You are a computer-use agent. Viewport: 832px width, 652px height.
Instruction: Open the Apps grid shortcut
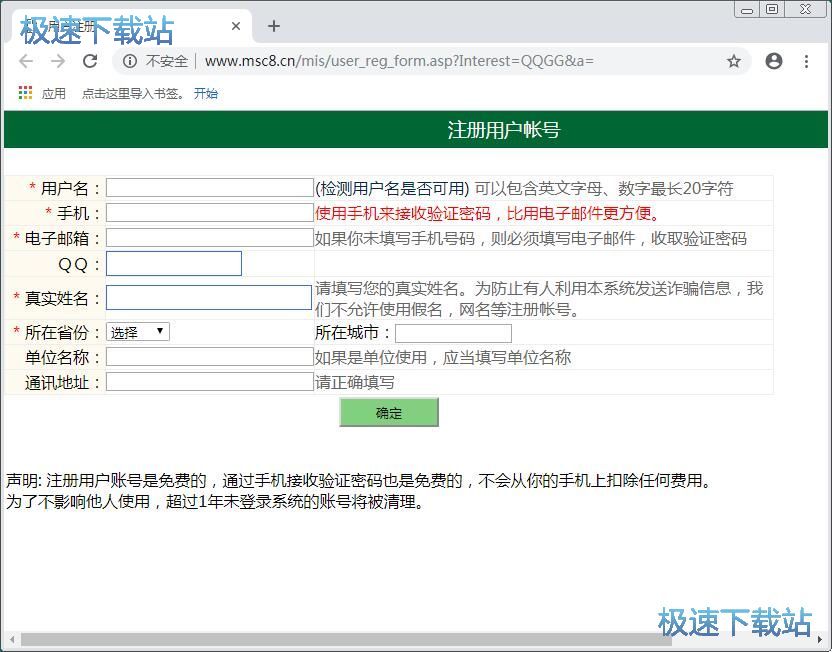coord(25,93)
